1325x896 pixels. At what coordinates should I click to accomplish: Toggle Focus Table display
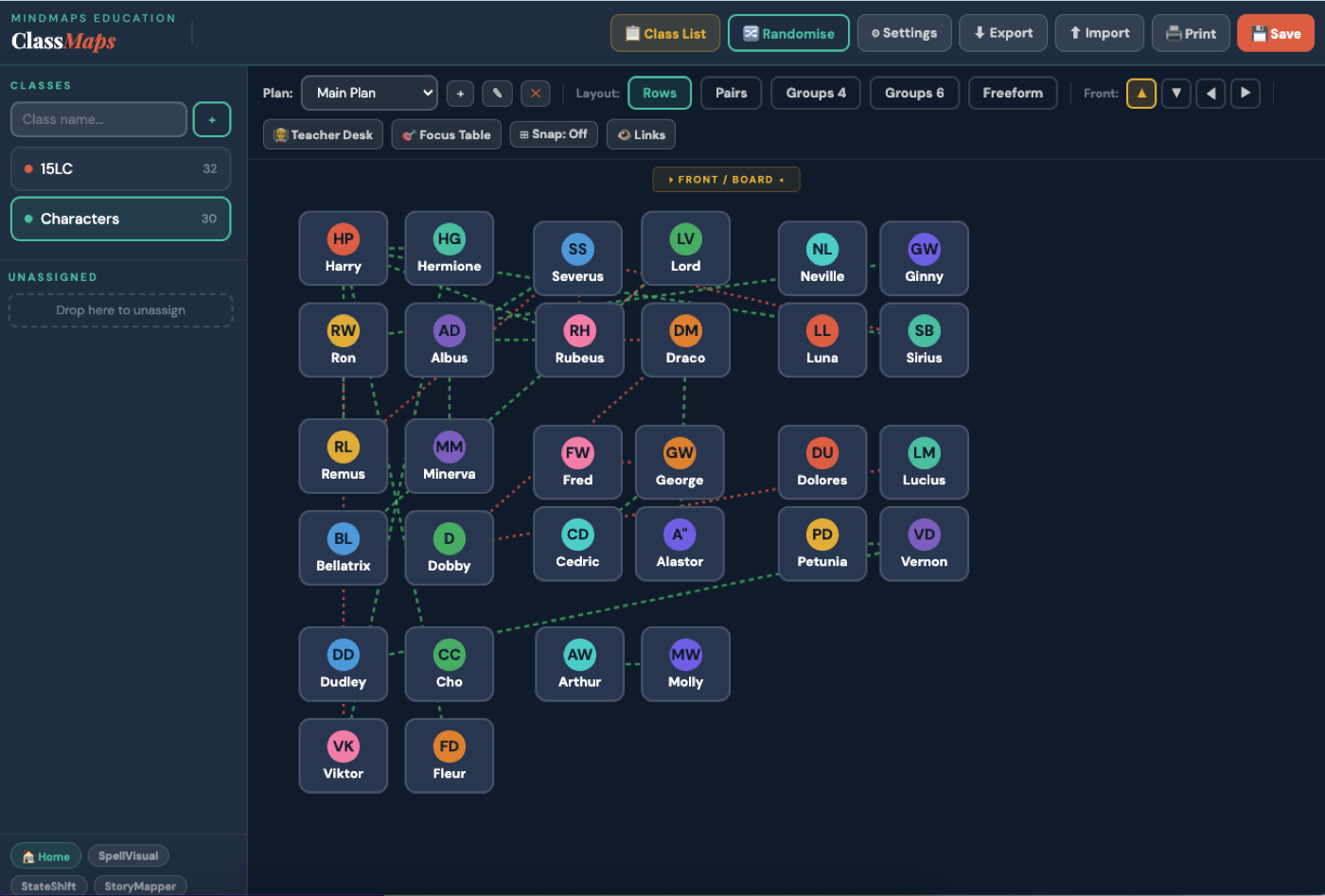pyautogui.click(x=446, y=134)
